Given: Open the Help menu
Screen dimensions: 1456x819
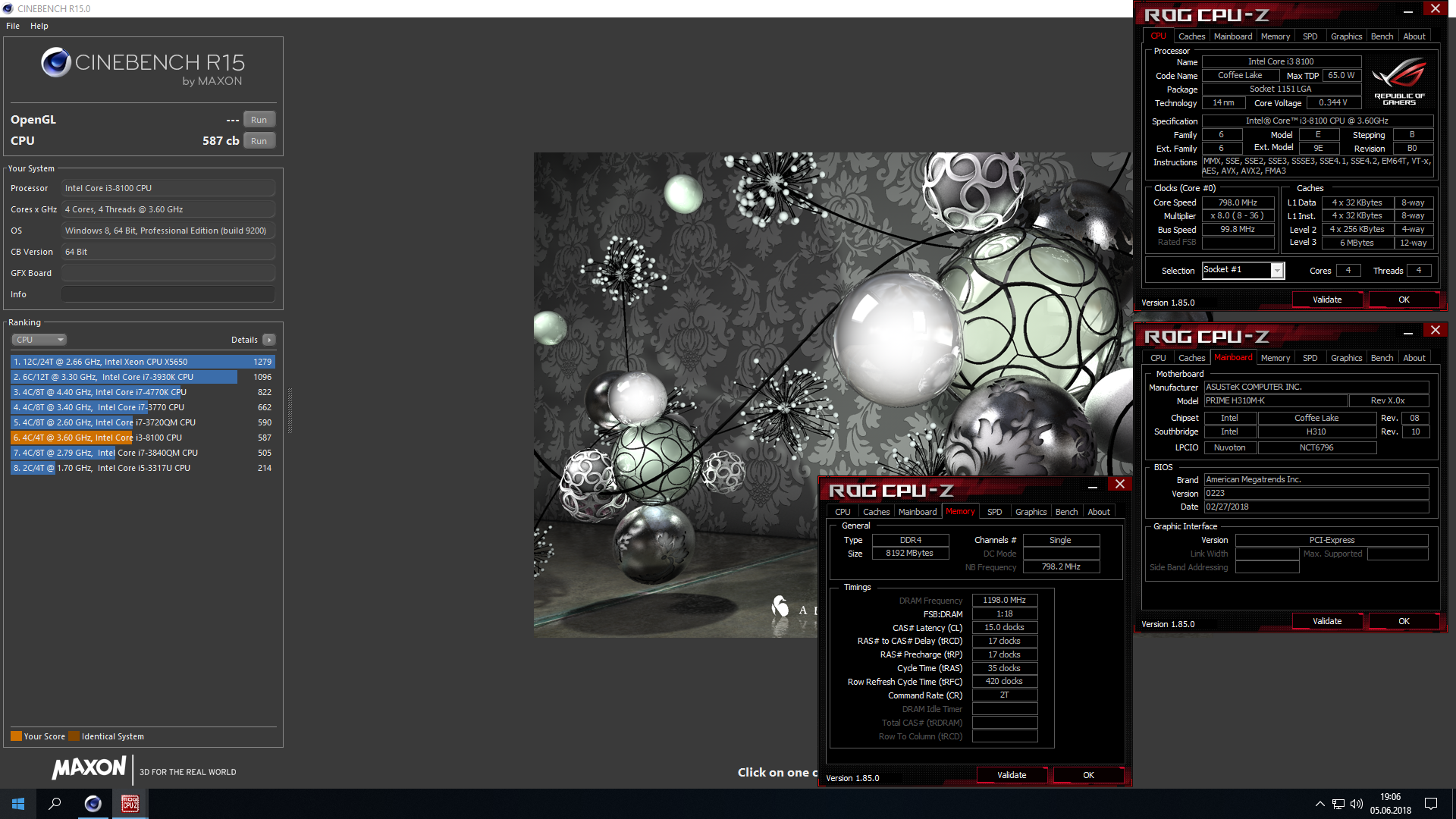Looking at the screenshot, I should 39,26.
